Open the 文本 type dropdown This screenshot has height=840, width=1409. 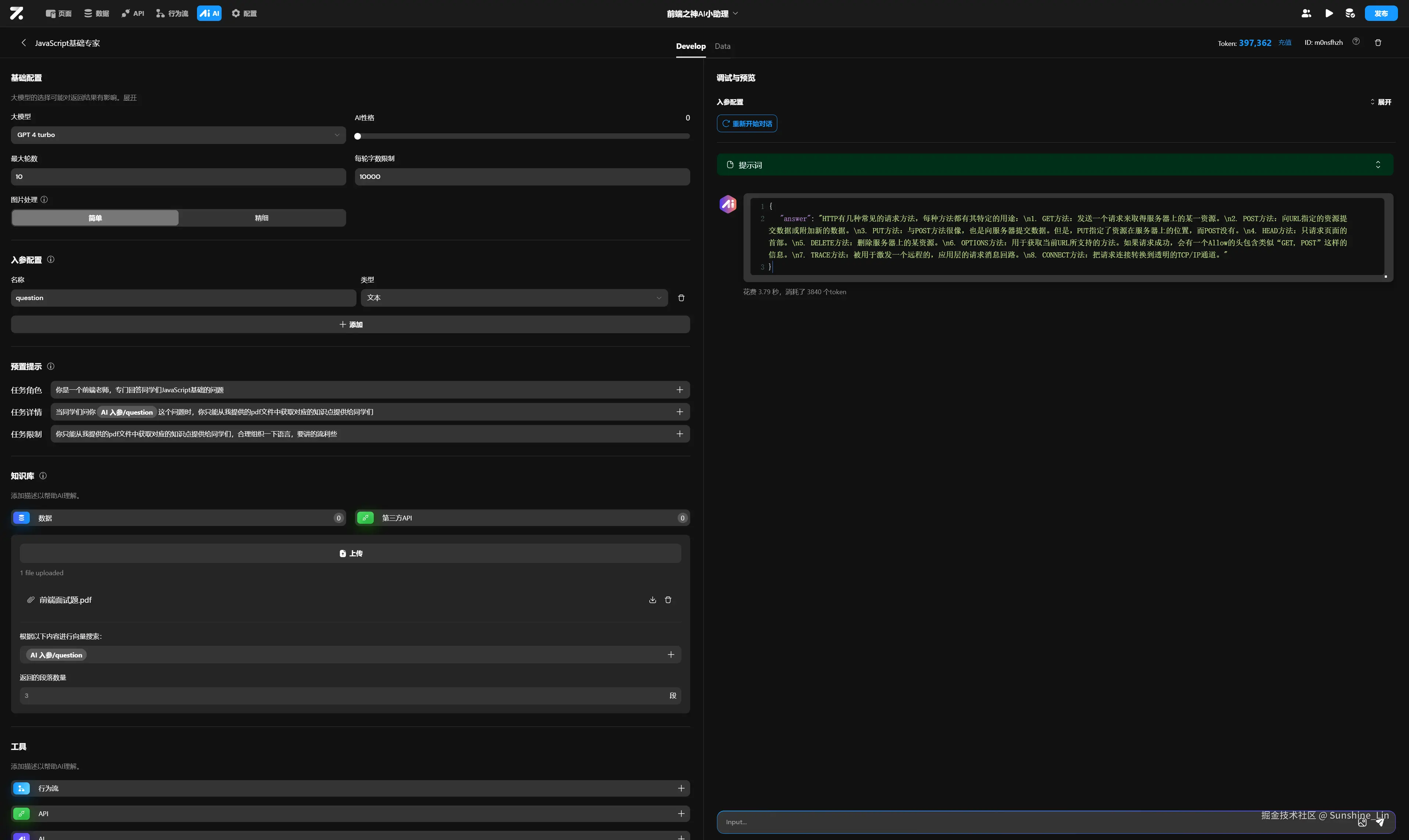(514, 298)
